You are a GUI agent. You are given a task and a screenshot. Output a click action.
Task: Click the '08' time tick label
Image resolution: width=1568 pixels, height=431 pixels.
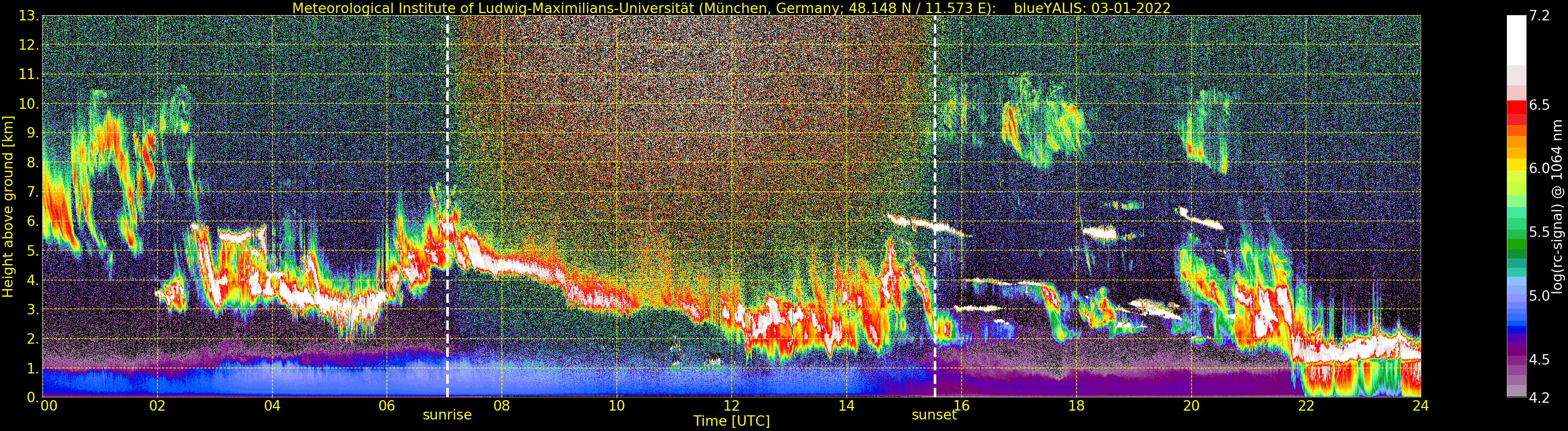pyautogui.click(x=502, y=406)
